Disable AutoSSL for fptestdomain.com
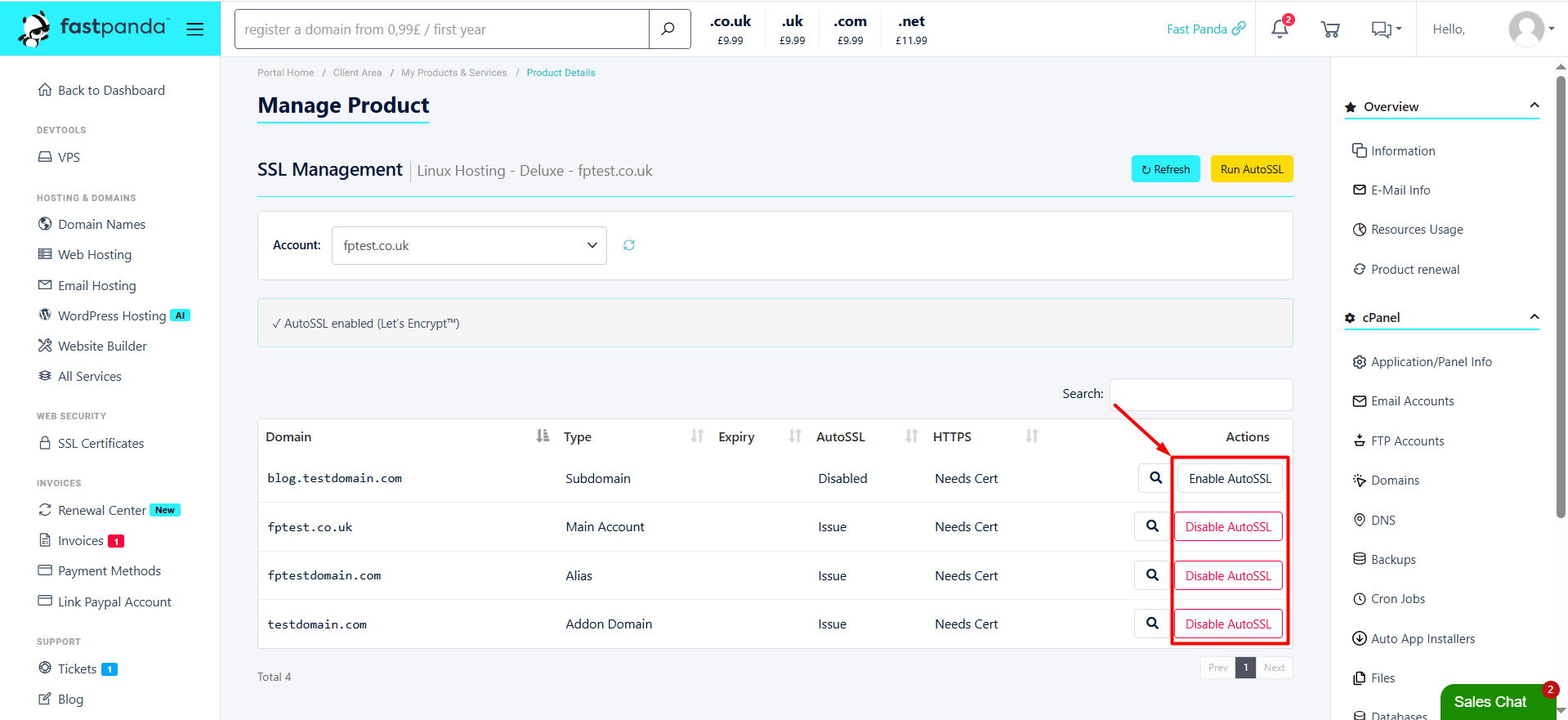The image size is (1568, 720). tap(1228, 575)
